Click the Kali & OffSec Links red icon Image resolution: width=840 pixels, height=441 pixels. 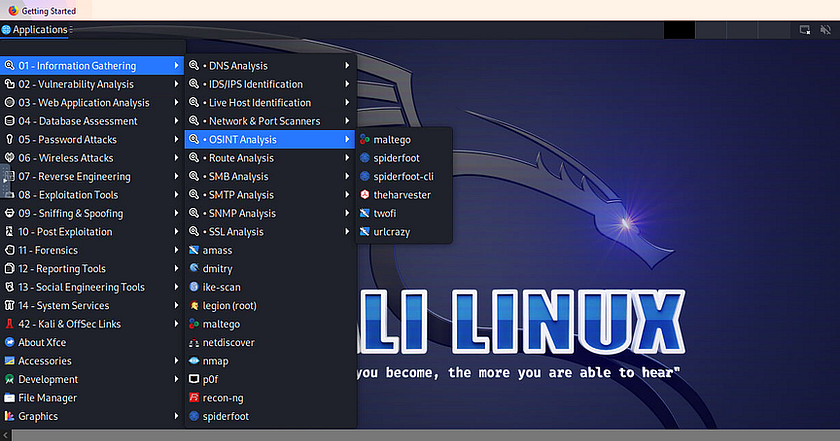[9, 324]
